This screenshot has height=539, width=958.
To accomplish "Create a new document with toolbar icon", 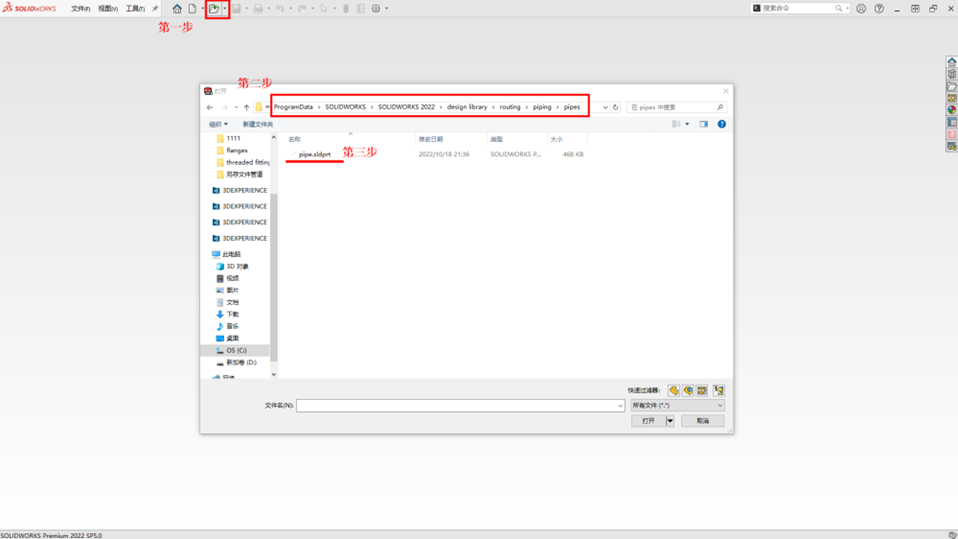I will tap(192, 9).
